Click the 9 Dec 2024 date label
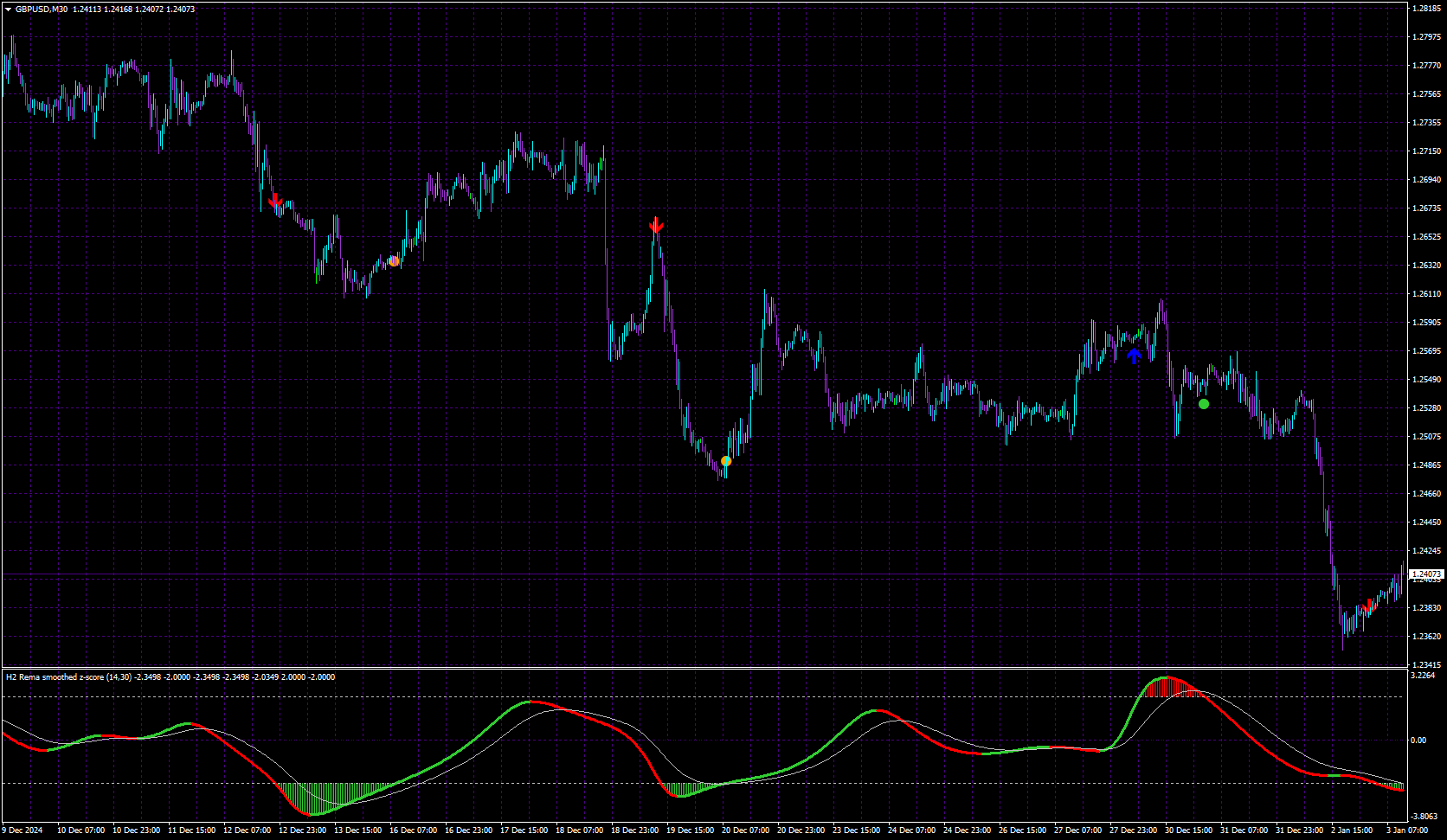The height and width of the screenshot is (840, 1447). point(22,830)
